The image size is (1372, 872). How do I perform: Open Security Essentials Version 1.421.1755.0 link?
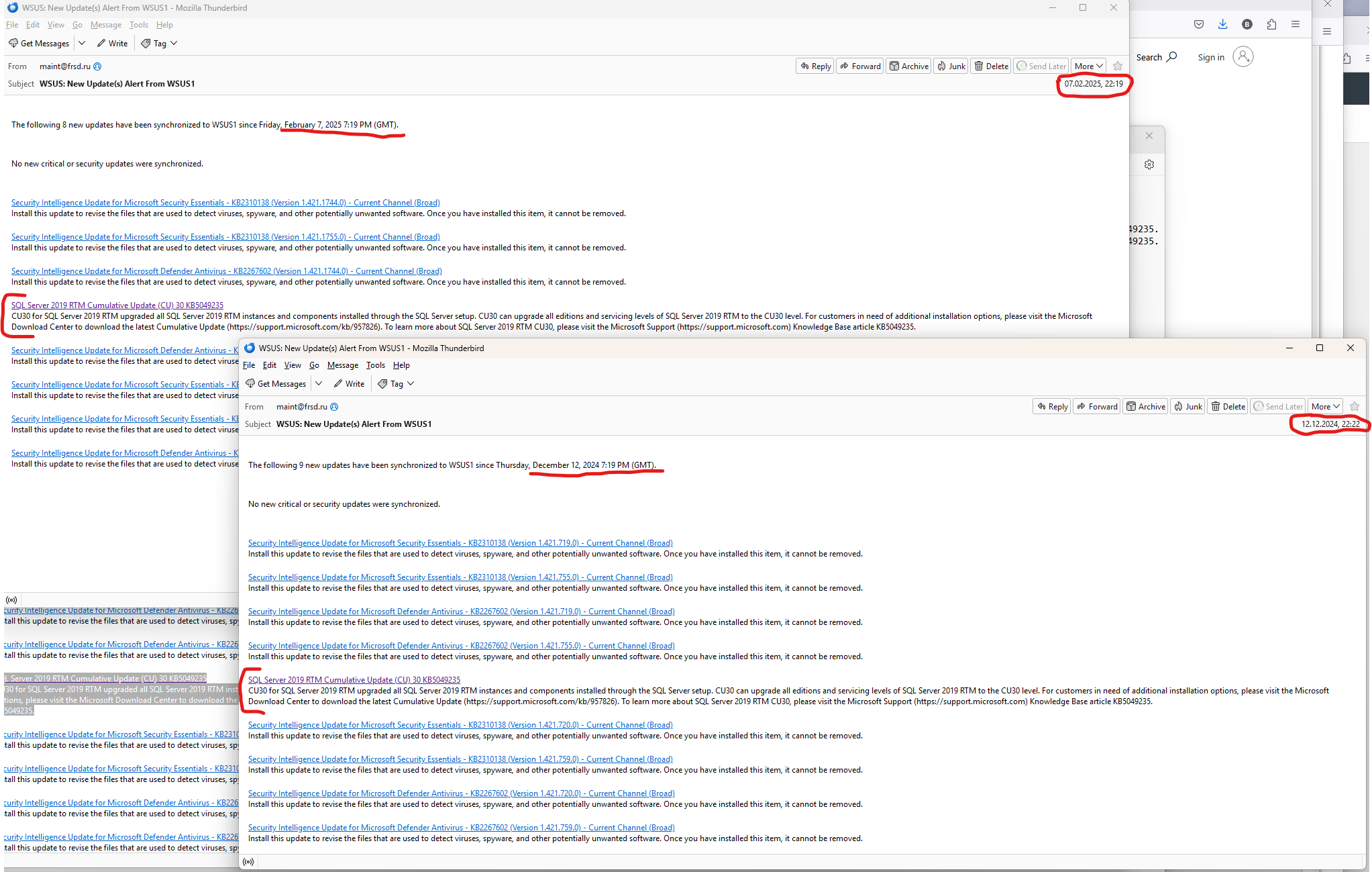(x=225, y=237)
